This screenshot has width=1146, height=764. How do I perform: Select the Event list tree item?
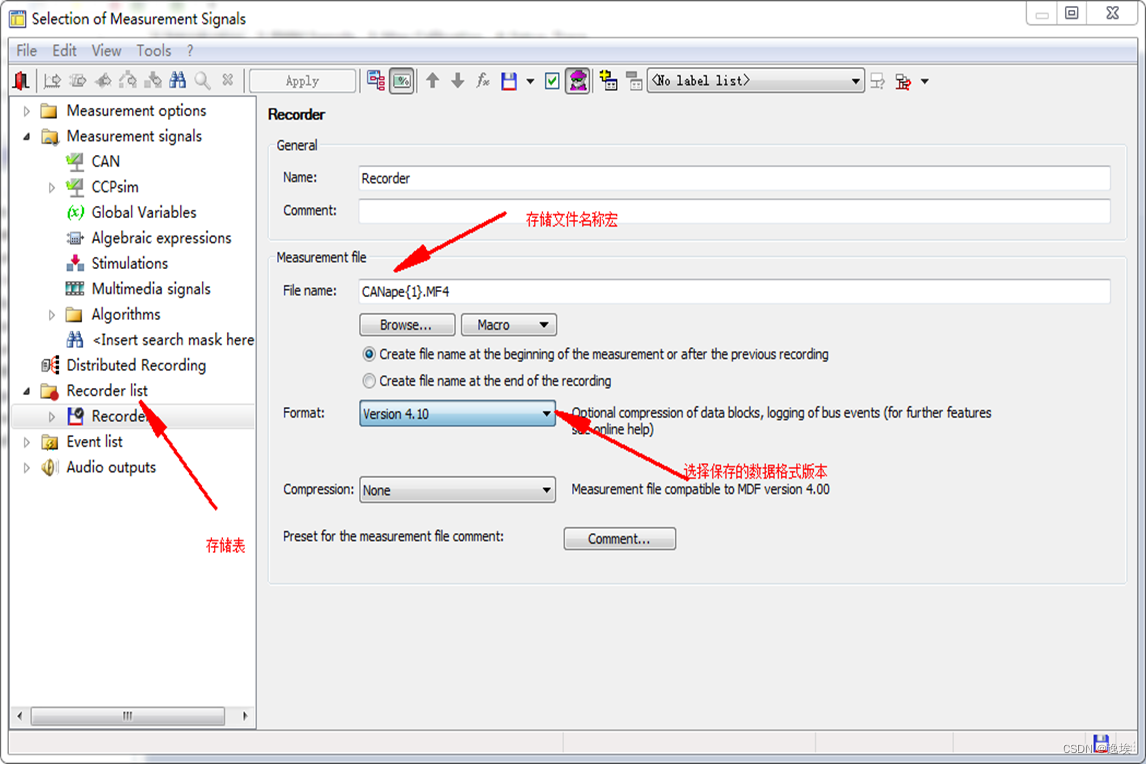tap(94, 442)
